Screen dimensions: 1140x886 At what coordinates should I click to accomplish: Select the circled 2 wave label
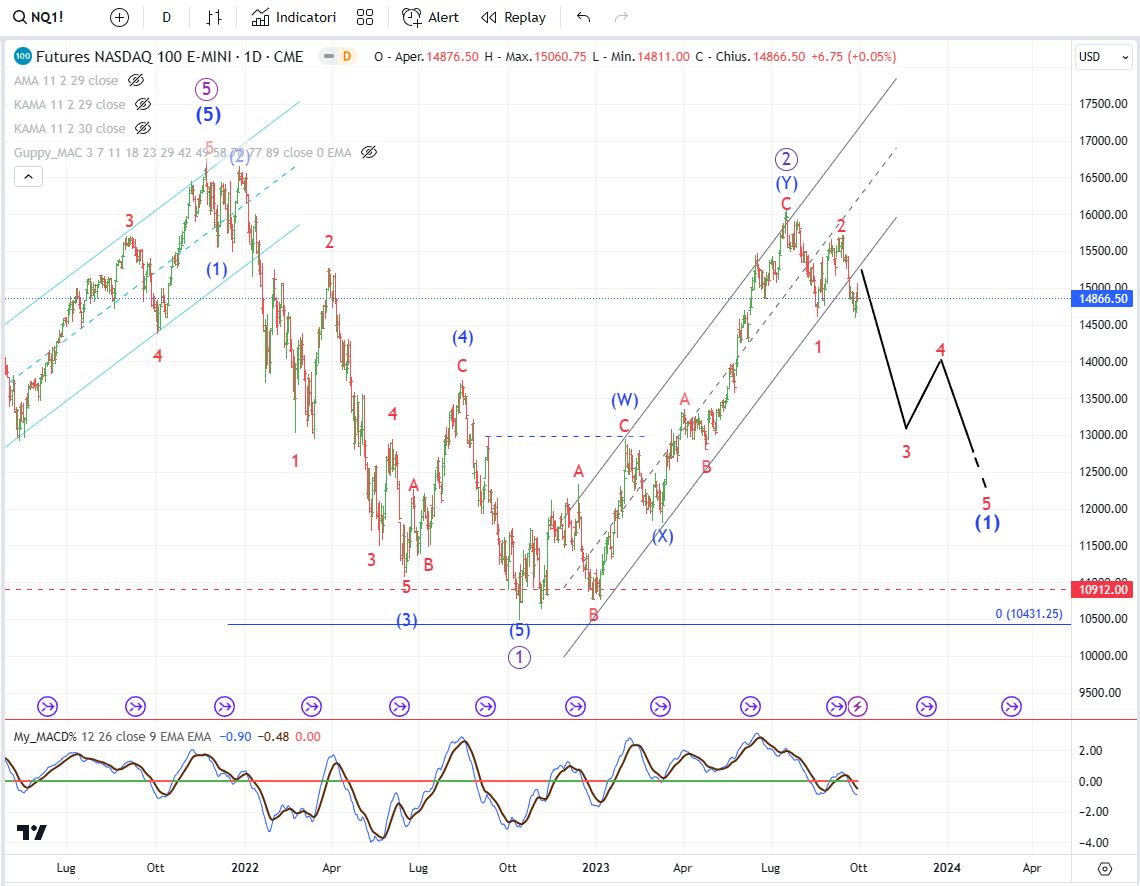pyautogui.click(x=786, y=159)
